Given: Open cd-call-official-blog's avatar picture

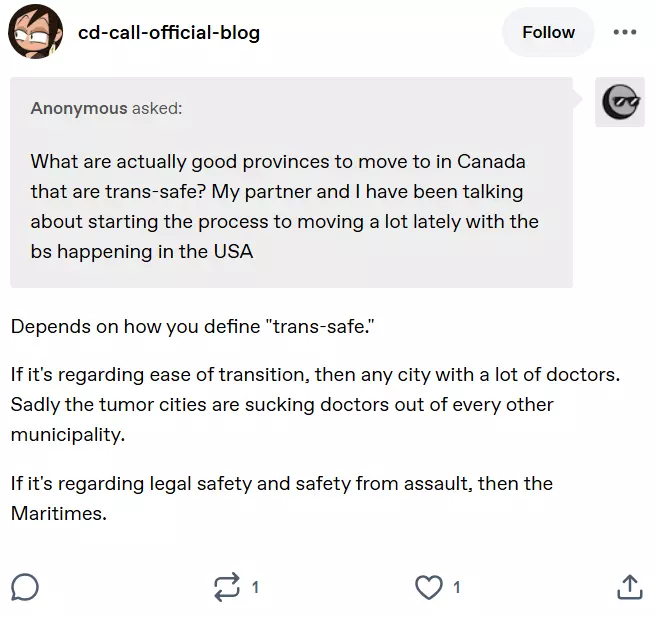Looking at the screenshot, I should coord(36,32).
